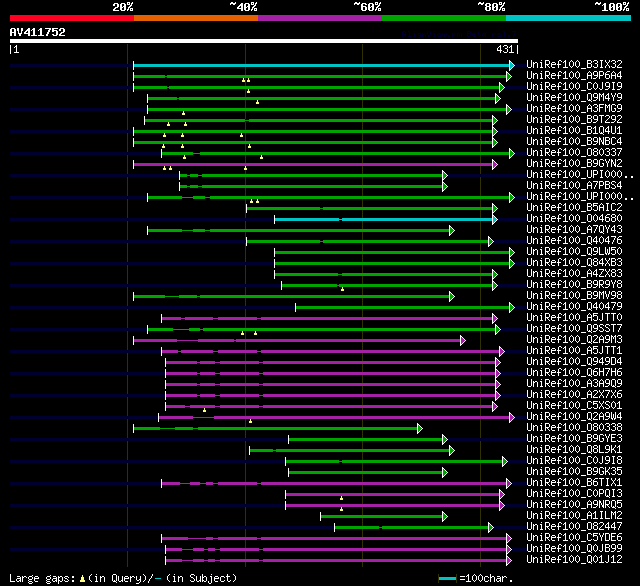The image size is (640, 586).
Task: Click the UniRef100_B9NBC4 label
Action: [574, 142]
